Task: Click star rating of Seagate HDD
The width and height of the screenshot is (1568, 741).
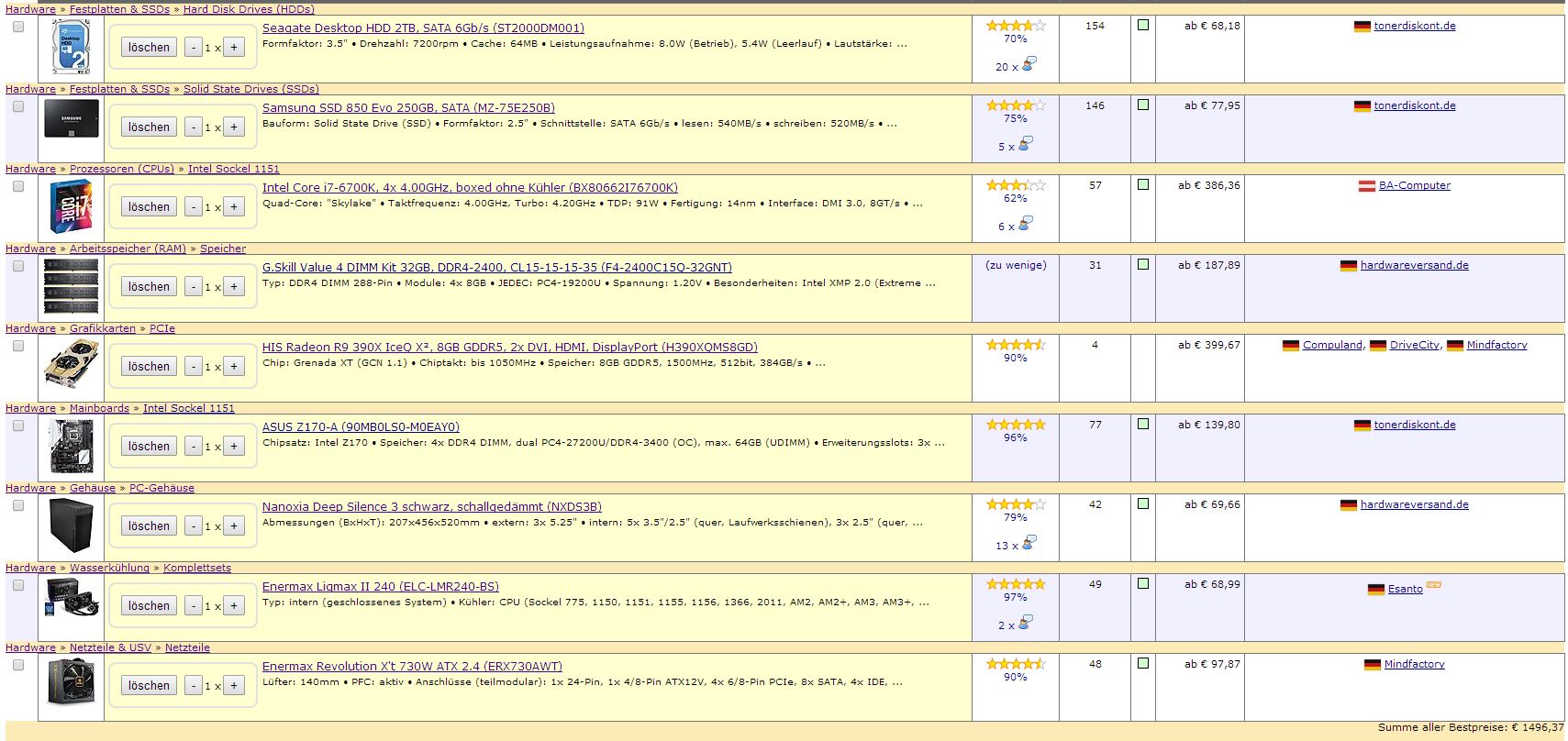Action: tap(1016, 26)
